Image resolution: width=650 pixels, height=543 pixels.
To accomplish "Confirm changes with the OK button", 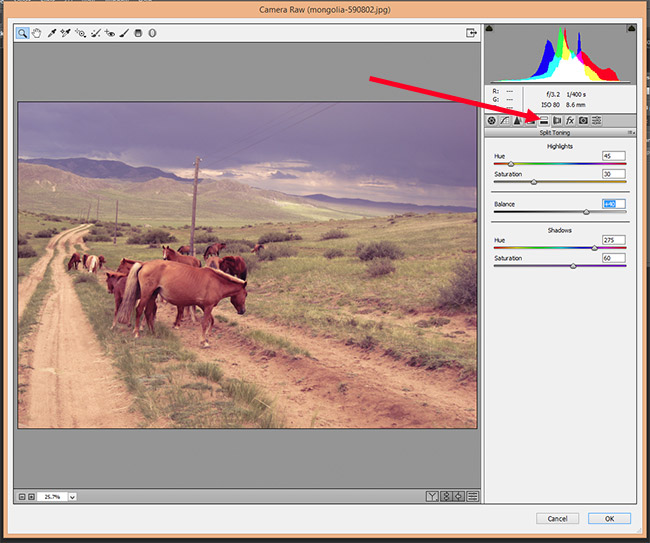I will coord(609,519).
